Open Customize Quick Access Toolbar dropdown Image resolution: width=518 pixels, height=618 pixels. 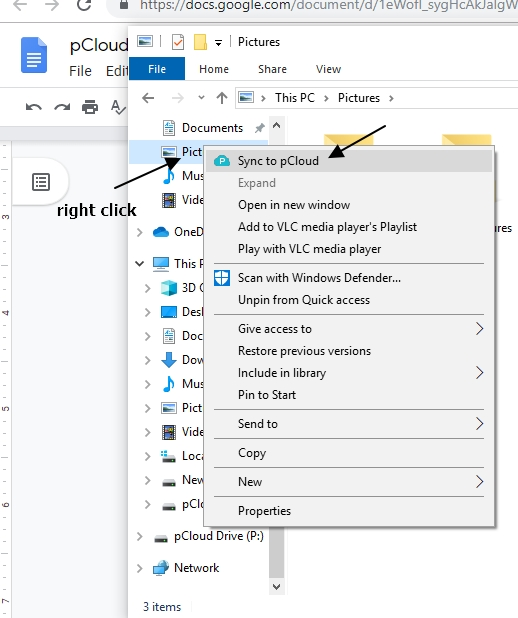pos(218,43)
